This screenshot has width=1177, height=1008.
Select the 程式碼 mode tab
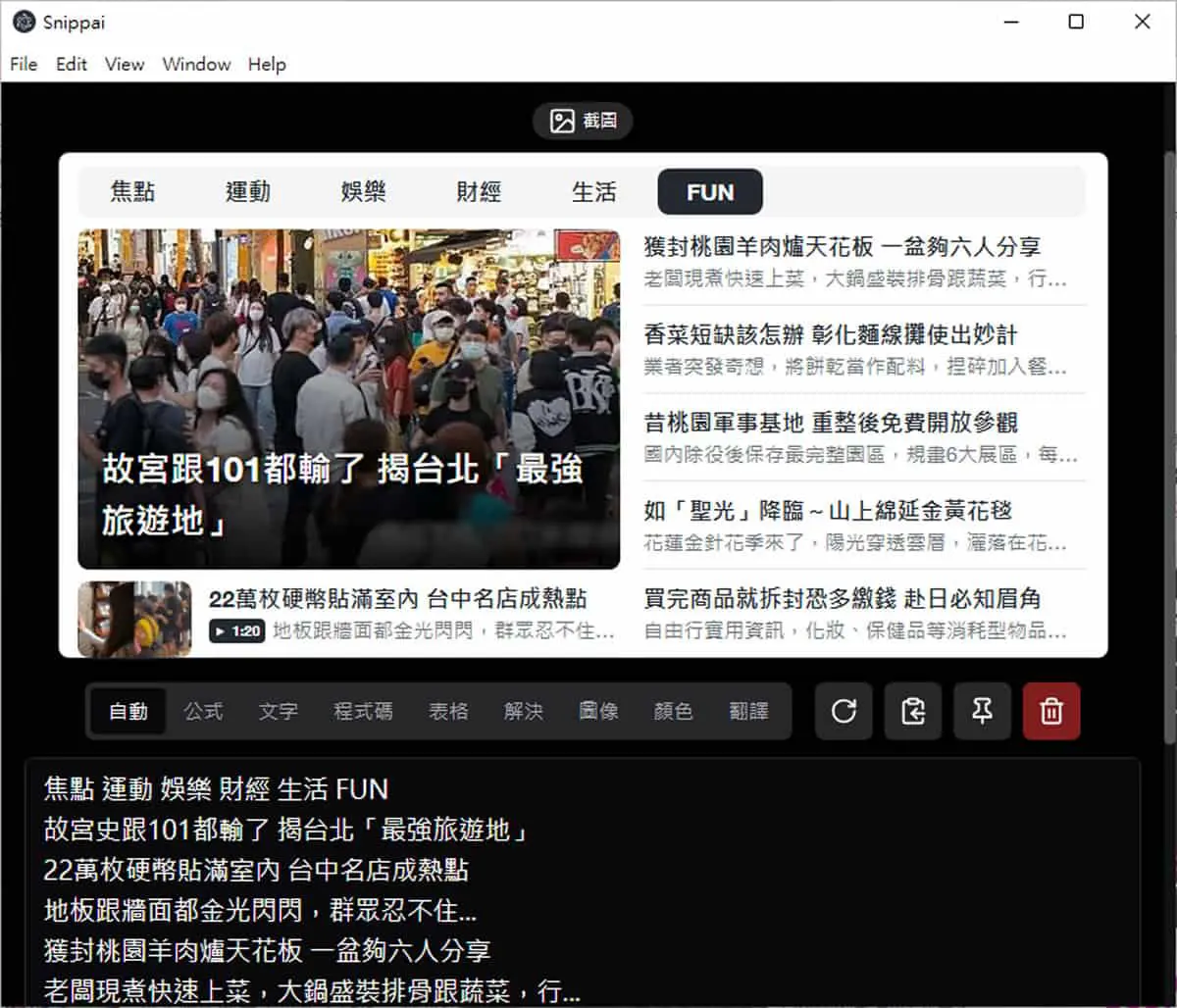[363, 711]
